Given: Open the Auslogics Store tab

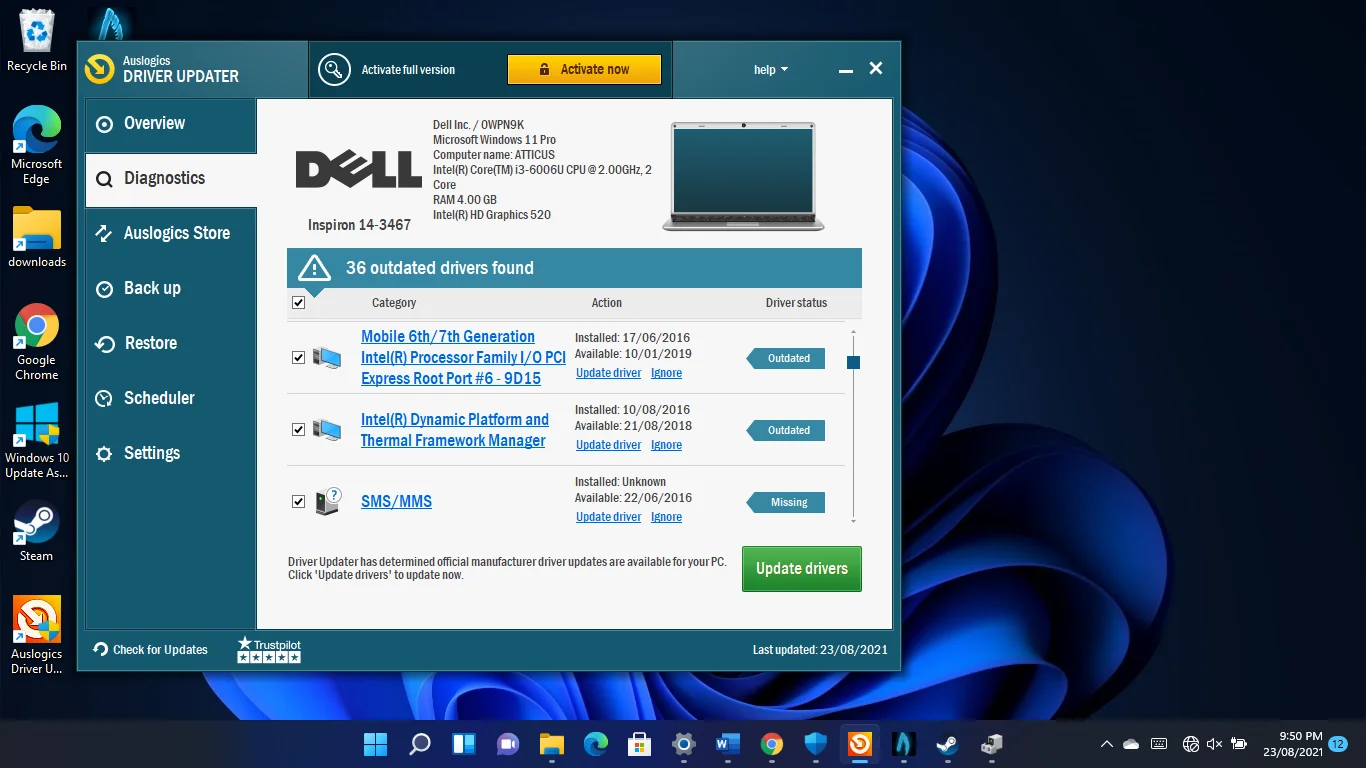Looking at the screenshot, I should click(170, 234).
